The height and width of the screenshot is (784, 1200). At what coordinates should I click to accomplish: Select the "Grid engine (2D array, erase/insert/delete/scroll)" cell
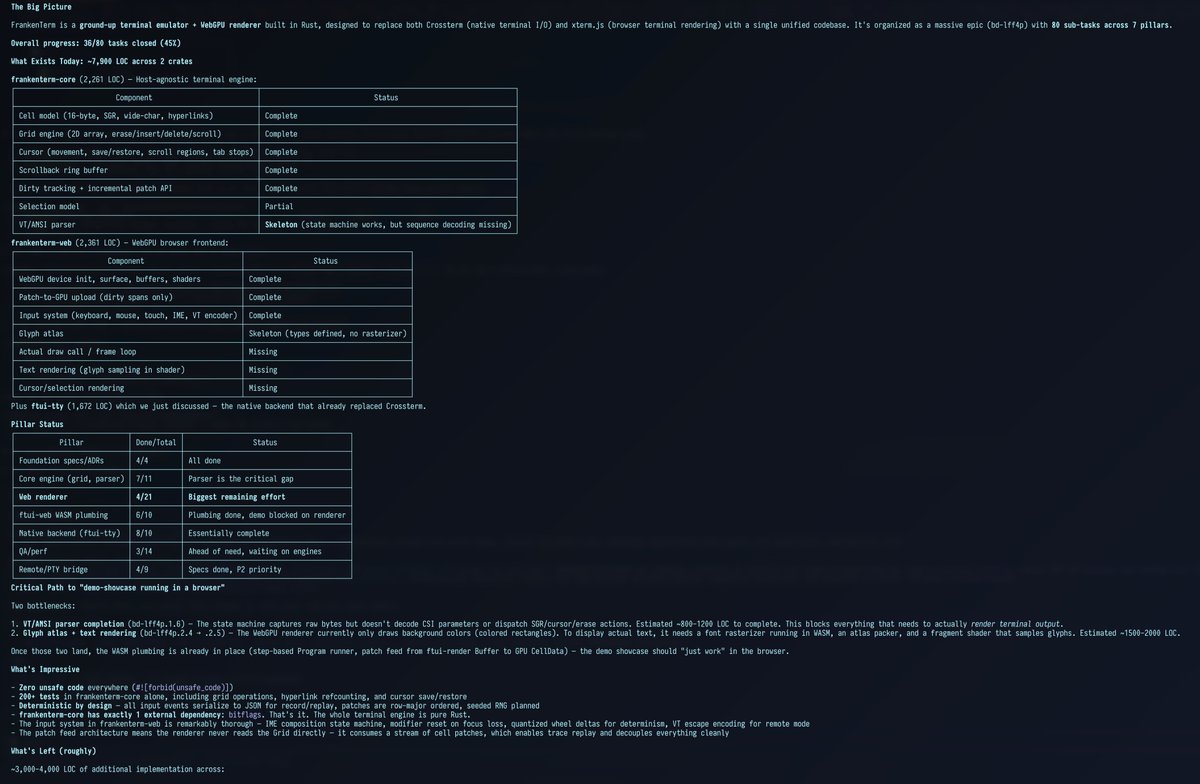135,134
